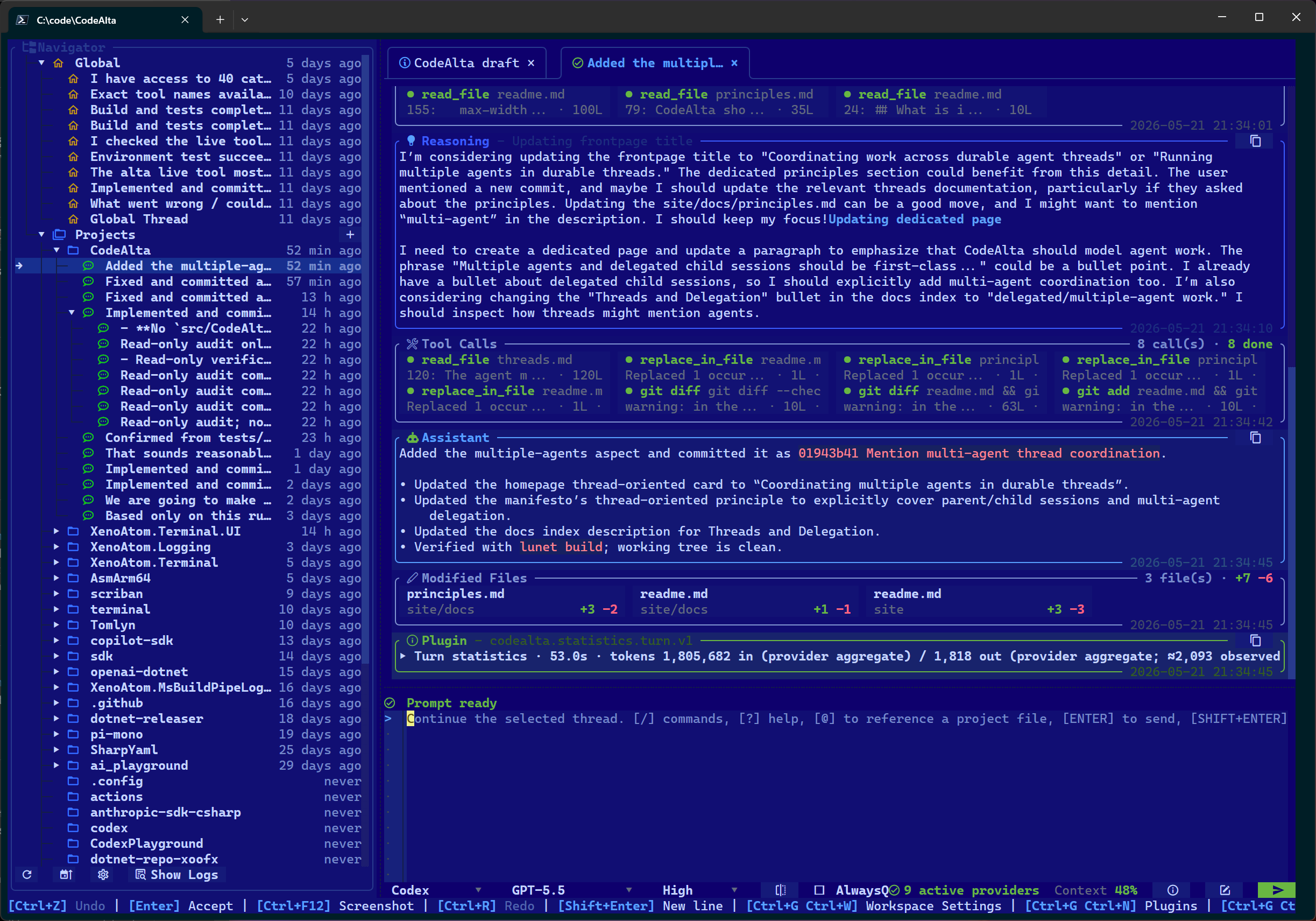Open the GPT-5.5 model dropdown
1316x921 pixels.
coord(571,889)
